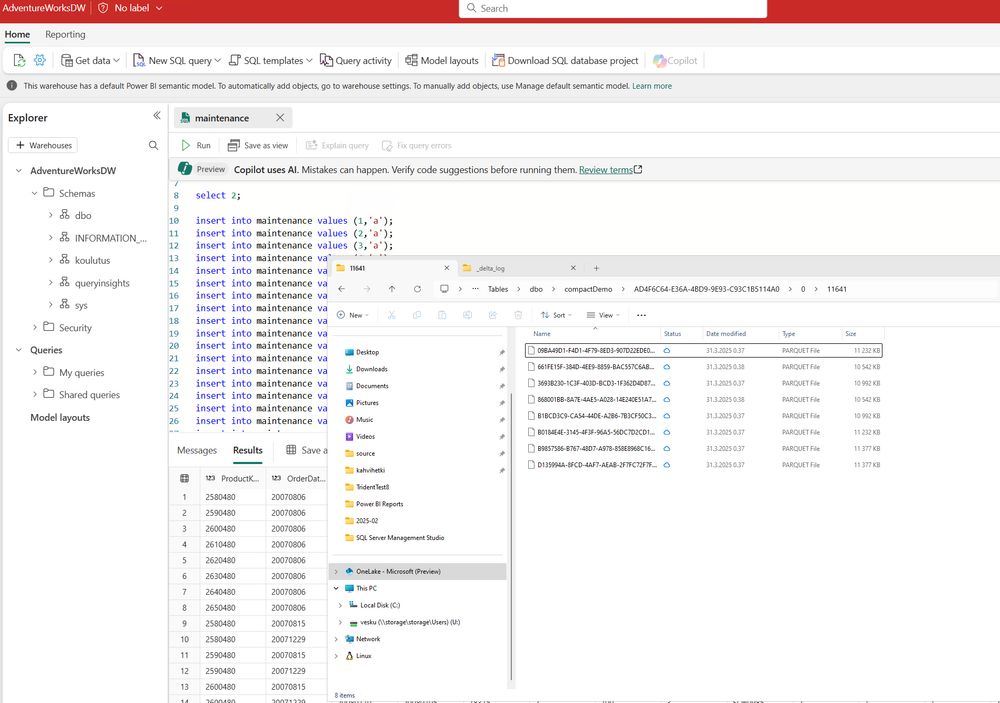Collapse the Schemas folder
Viewport: 1000px width, 703px height.
tap(34, 193)
